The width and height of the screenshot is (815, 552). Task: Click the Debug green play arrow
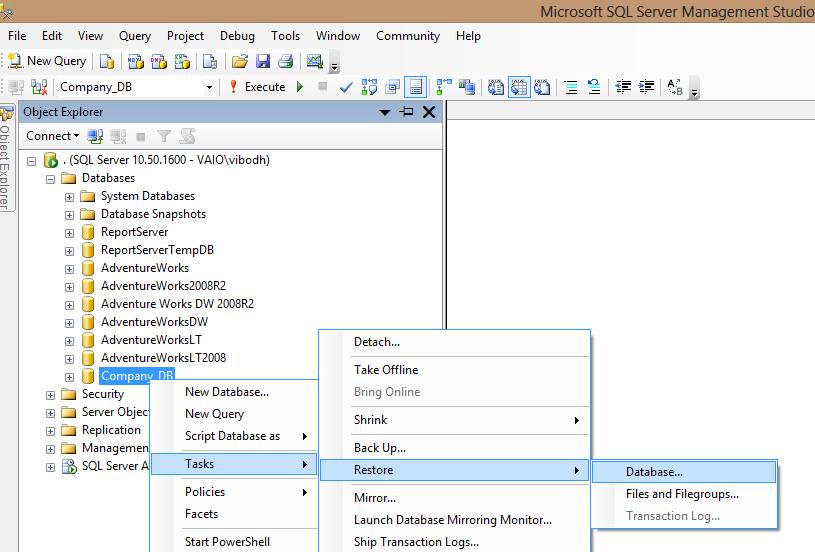(299, 87)
